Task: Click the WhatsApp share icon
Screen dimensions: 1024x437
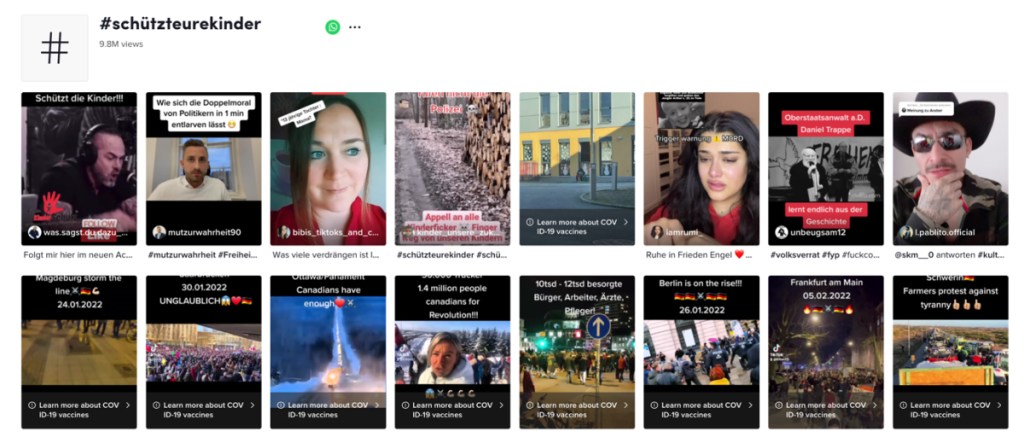Action: click(332, 27)
